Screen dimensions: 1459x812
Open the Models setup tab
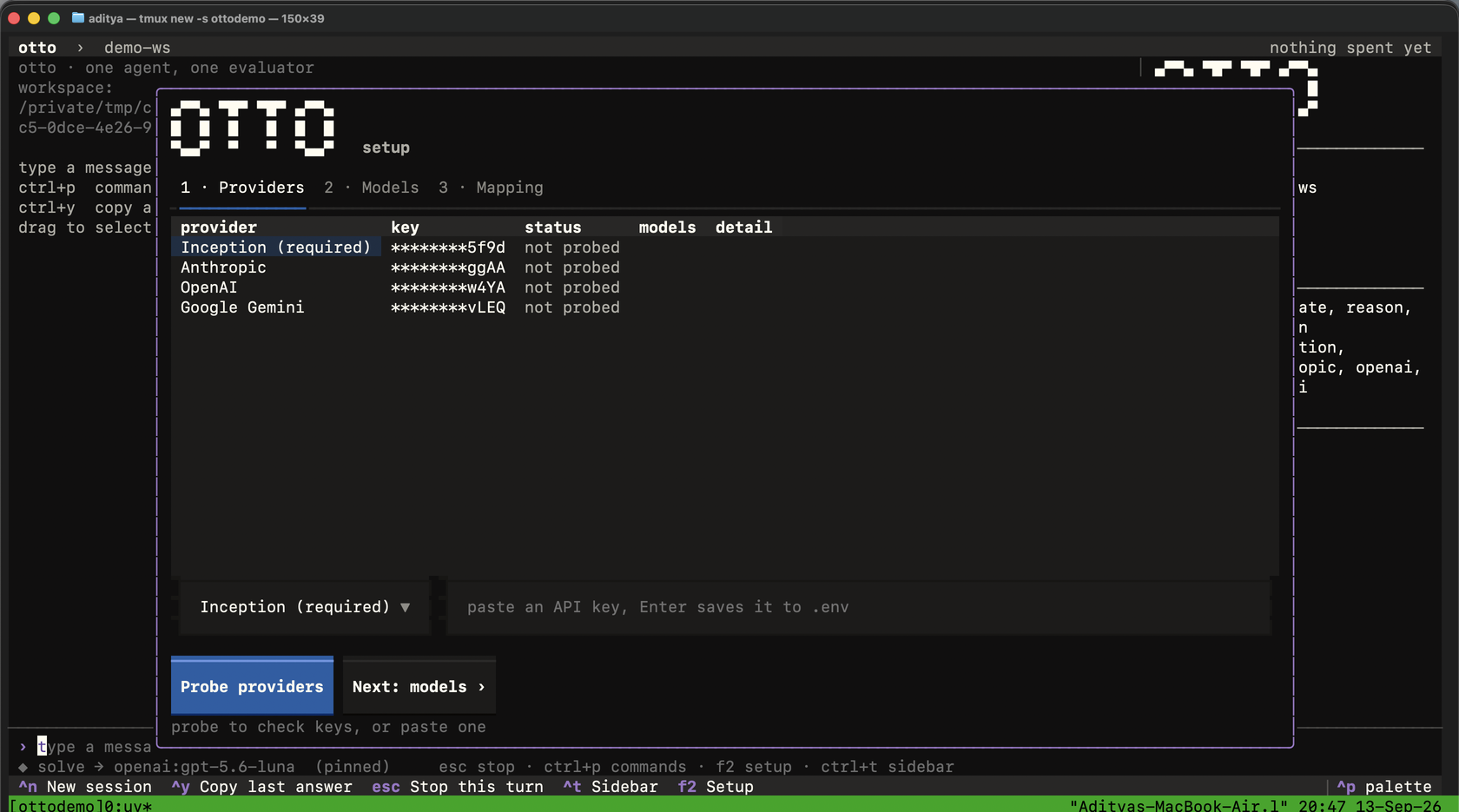pos(372,188)
